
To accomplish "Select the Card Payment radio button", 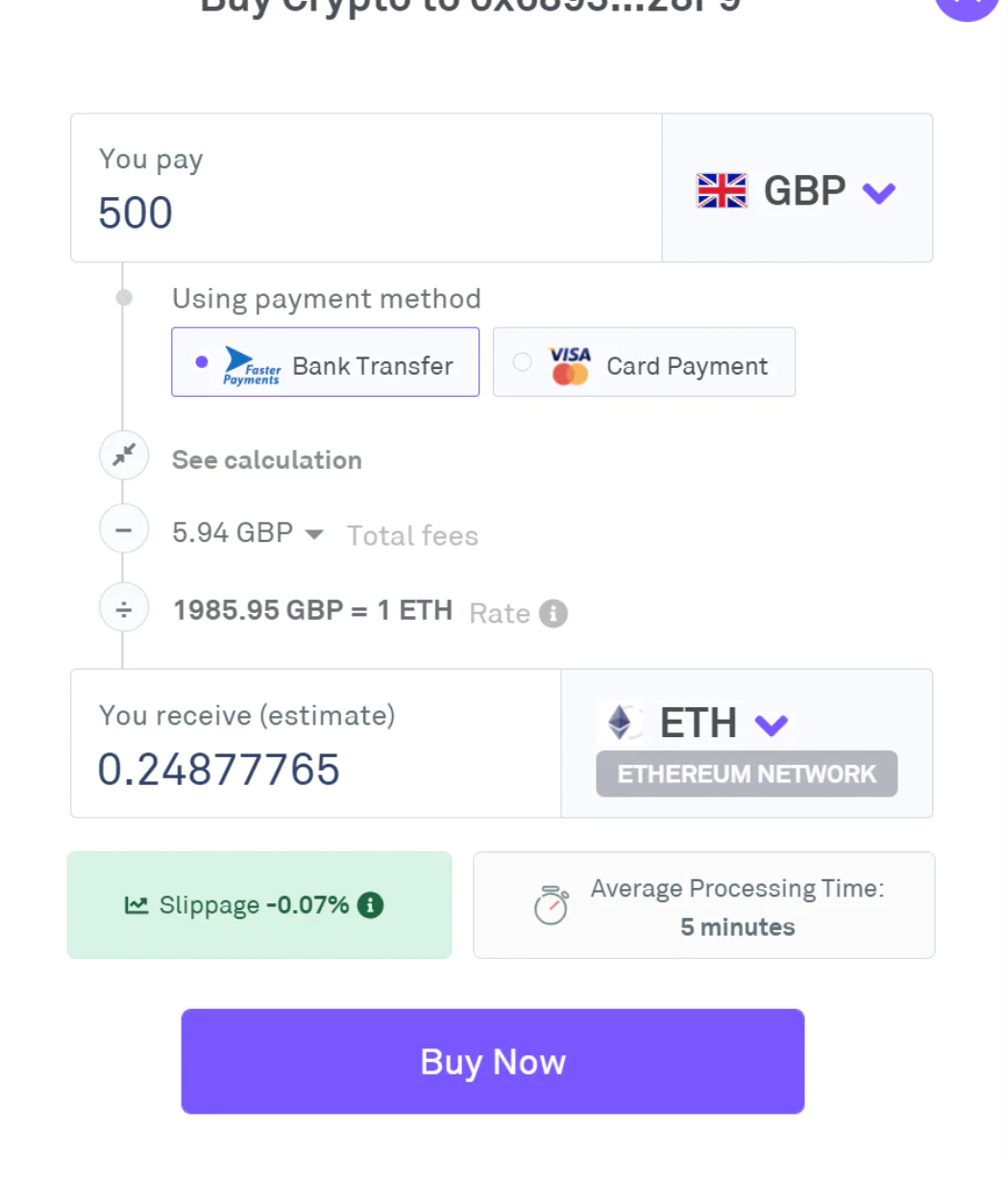I will click(522, 362).
